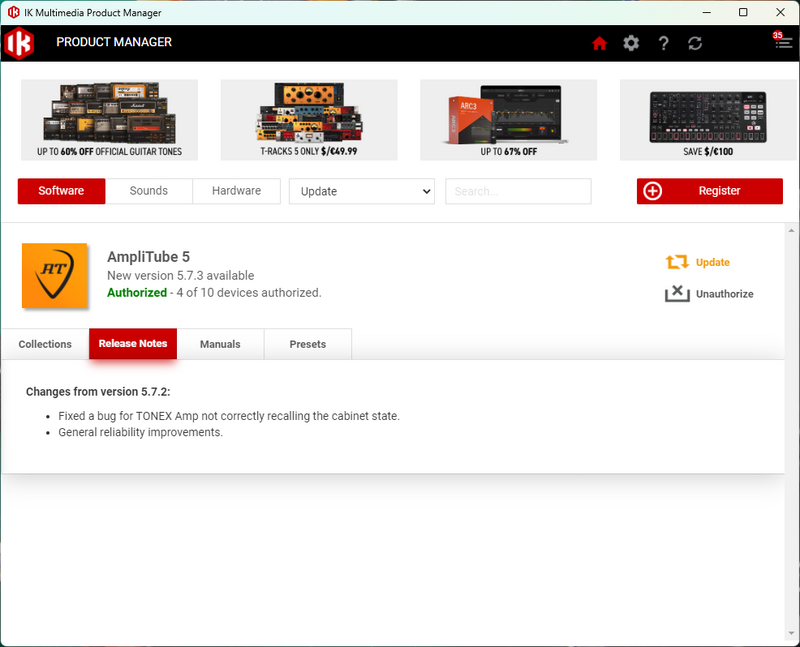Minimize the Product Manager window
This screenshot has width=800, height=647.
click(x=707, y=12)
